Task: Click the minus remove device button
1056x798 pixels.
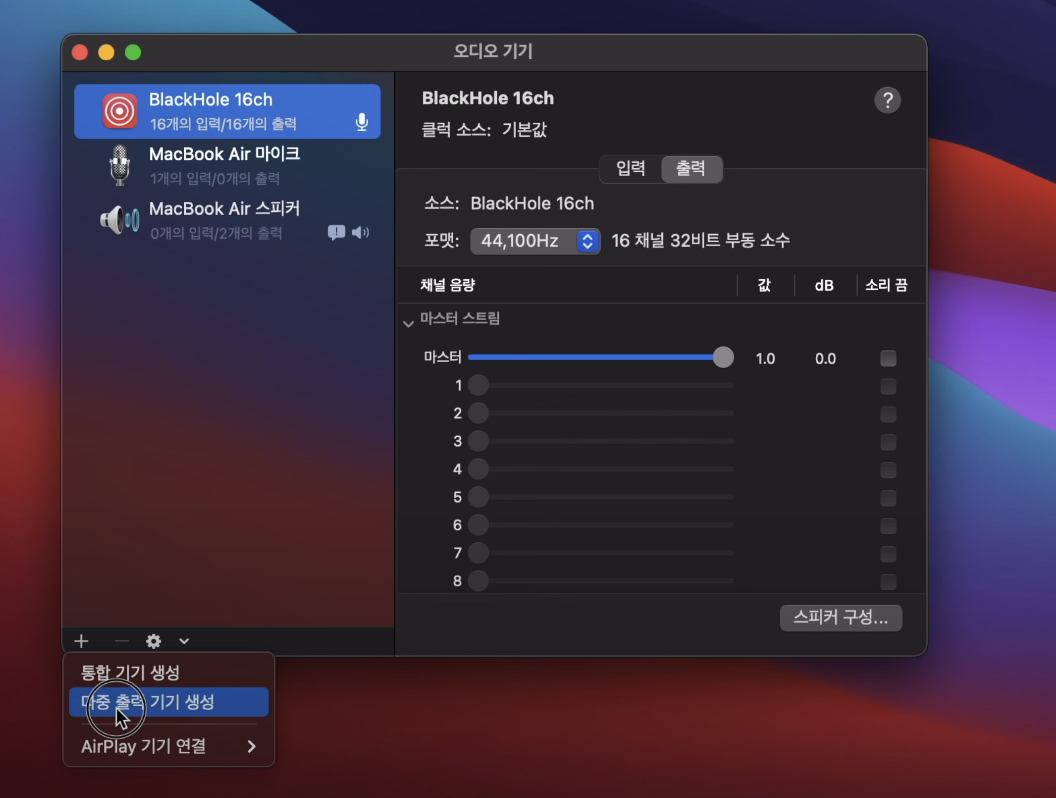Action: coord(121,641)
